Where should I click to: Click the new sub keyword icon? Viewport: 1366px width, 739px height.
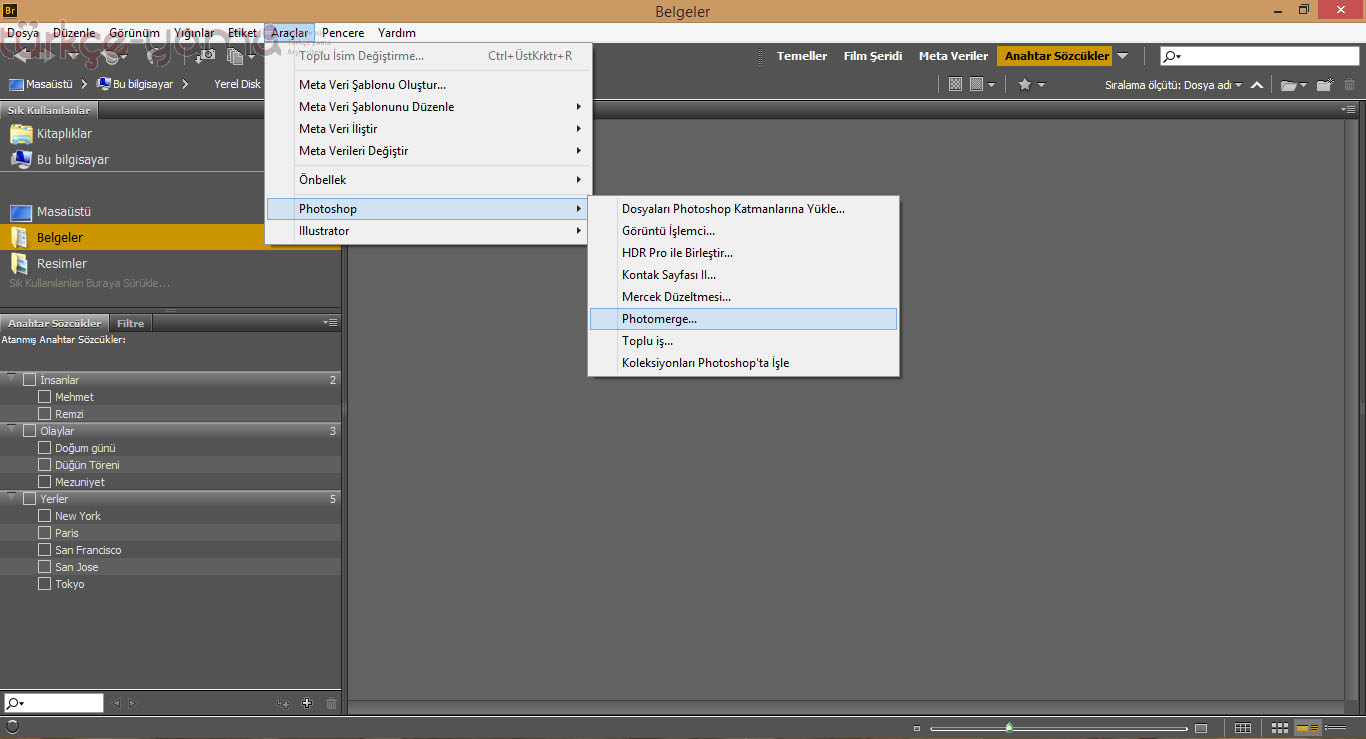pos(283,703)
